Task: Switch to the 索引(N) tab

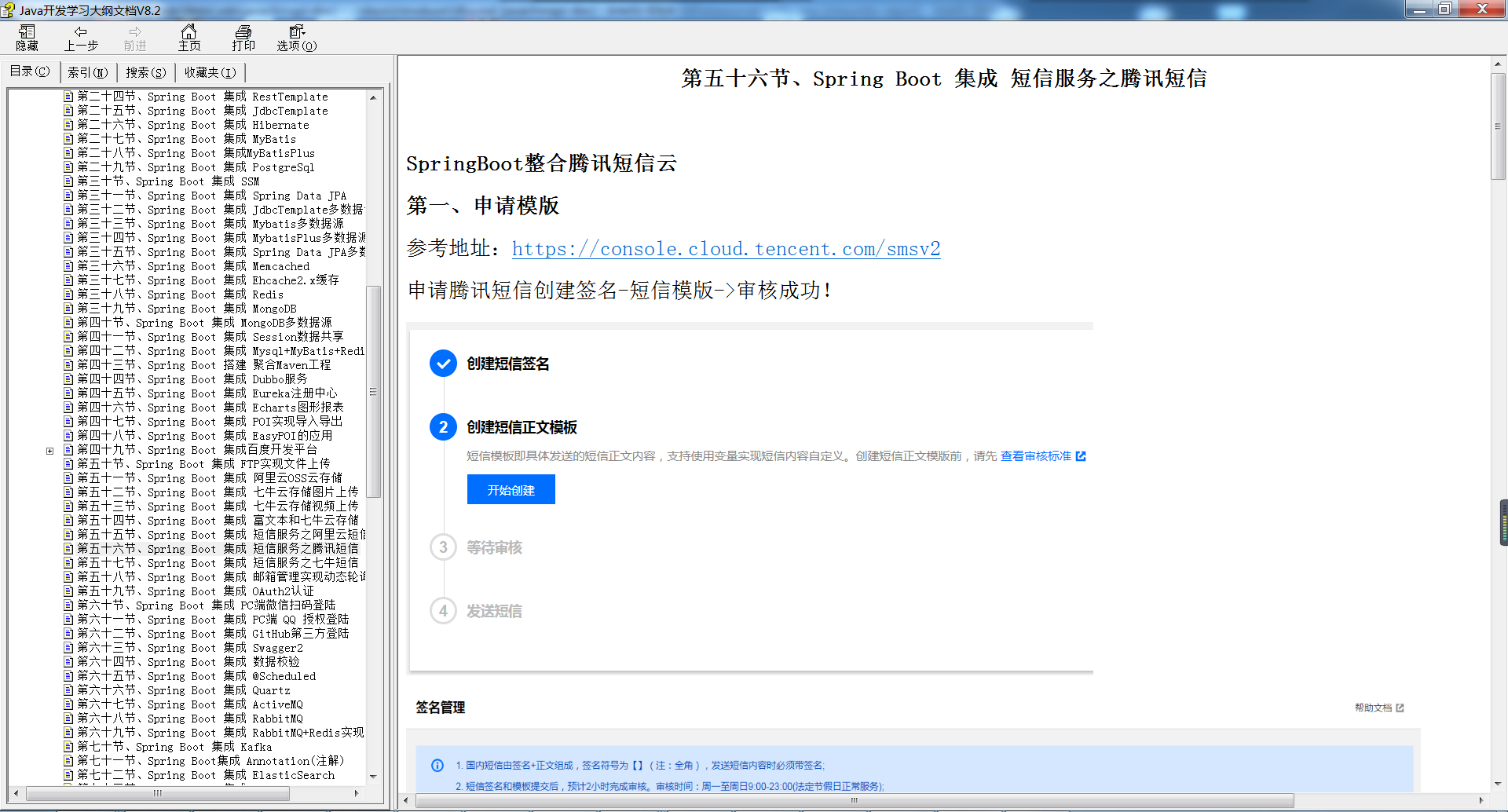Action: click(x=87, y=72)
